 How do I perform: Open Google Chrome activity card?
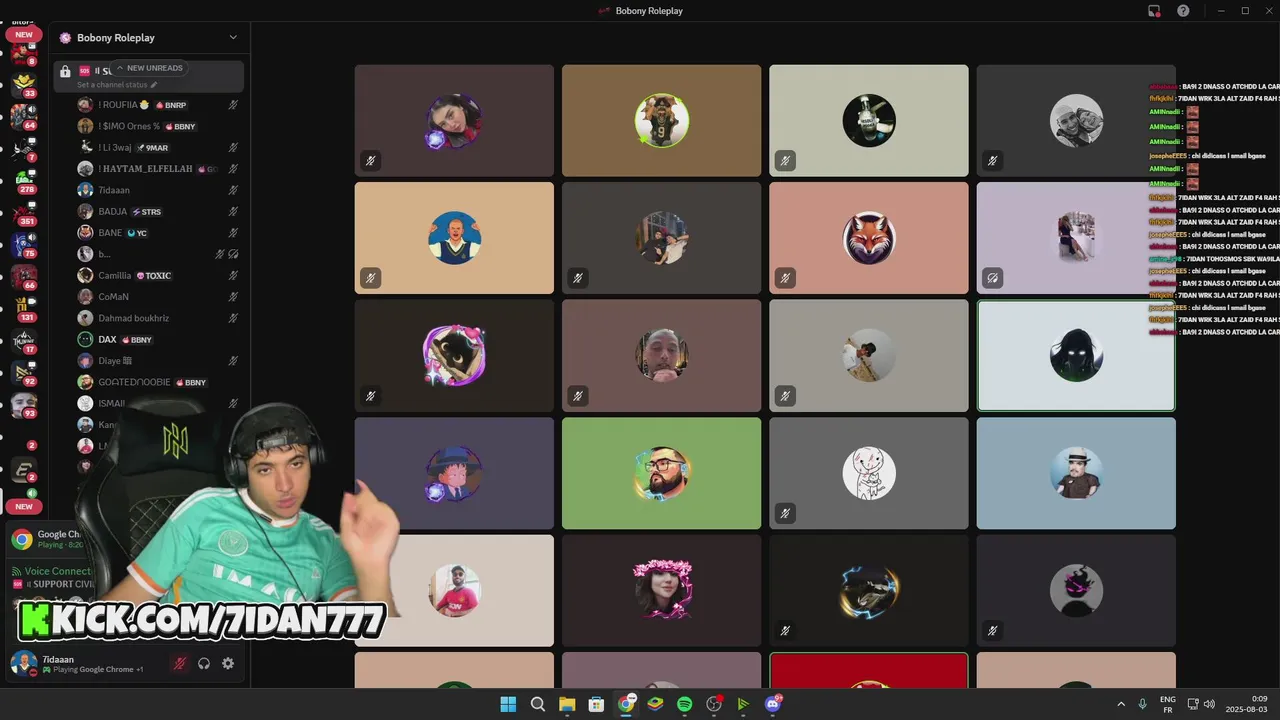pos(45,539)
